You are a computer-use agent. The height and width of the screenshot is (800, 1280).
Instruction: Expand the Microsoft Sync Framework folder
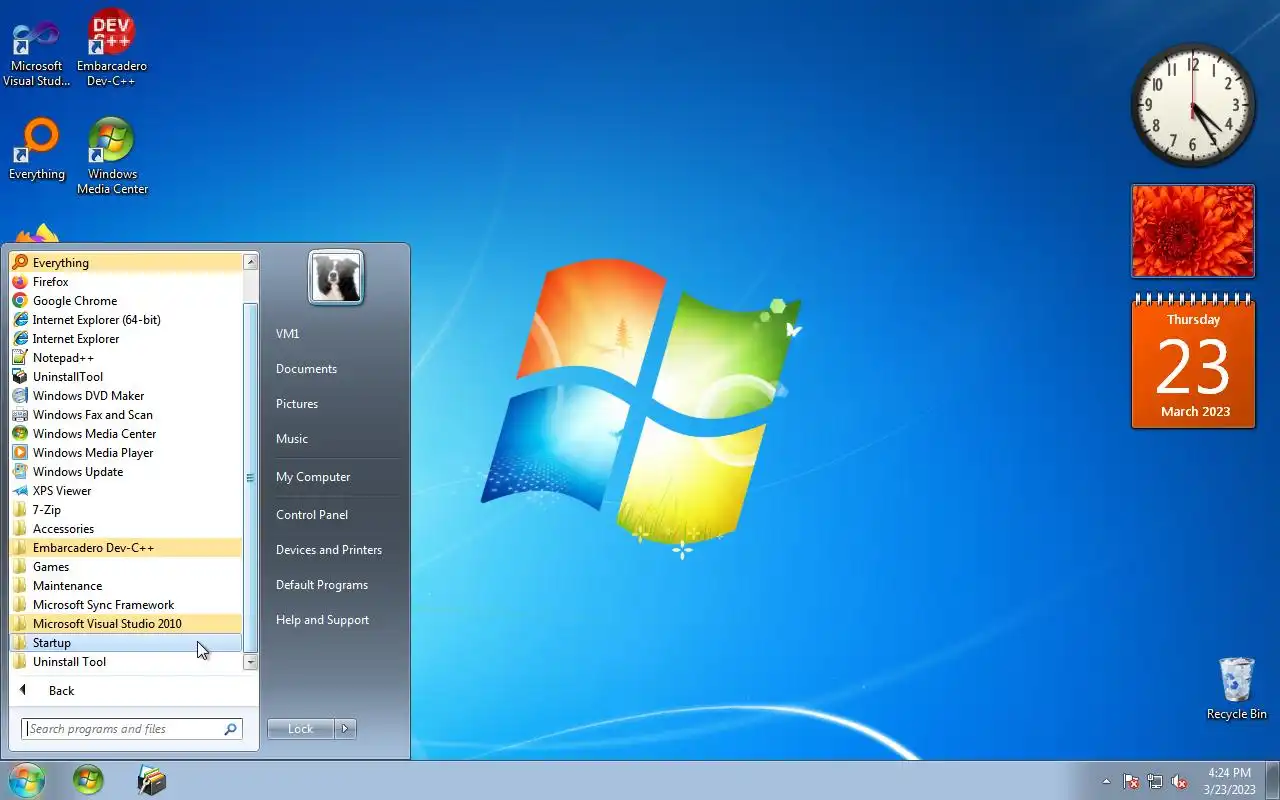click(126, 605)
